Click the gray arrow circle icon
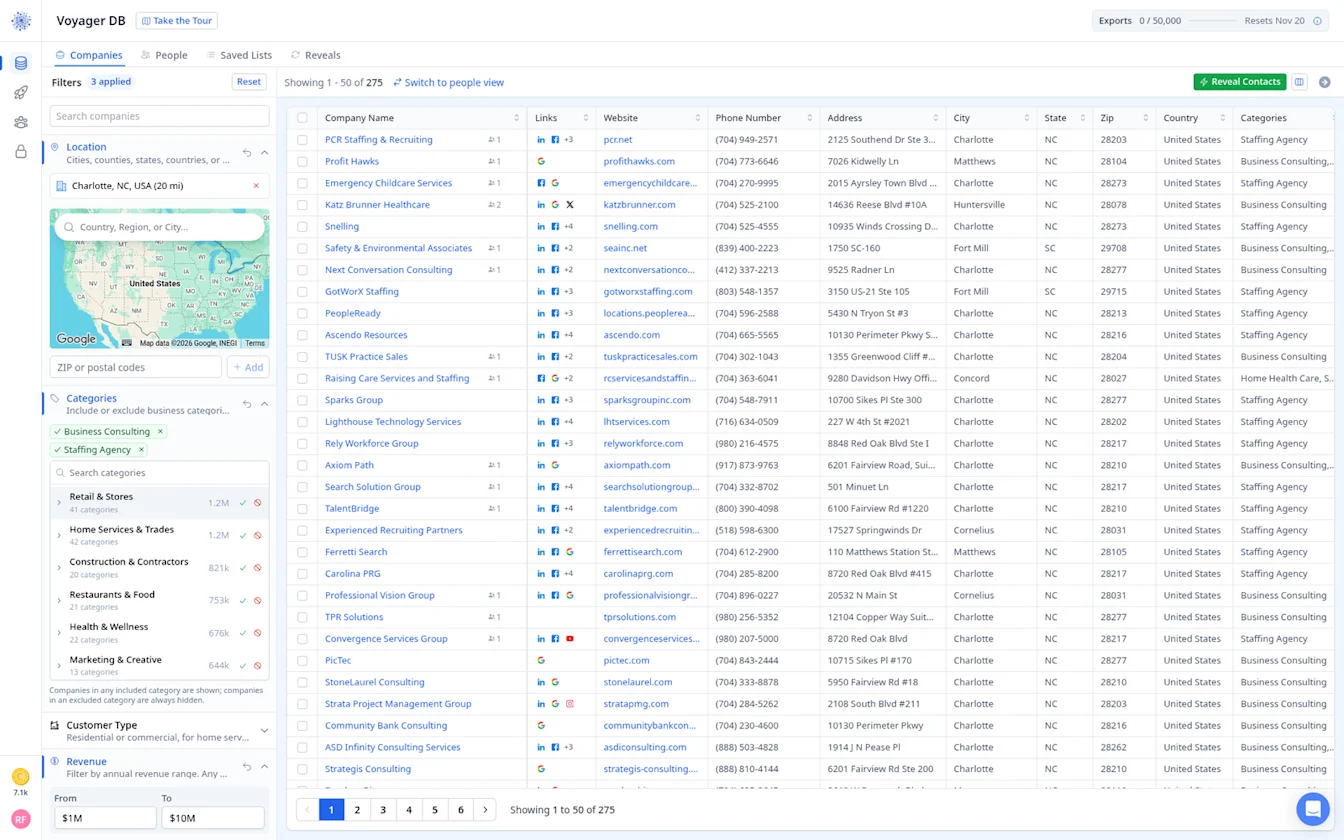 1324,82
